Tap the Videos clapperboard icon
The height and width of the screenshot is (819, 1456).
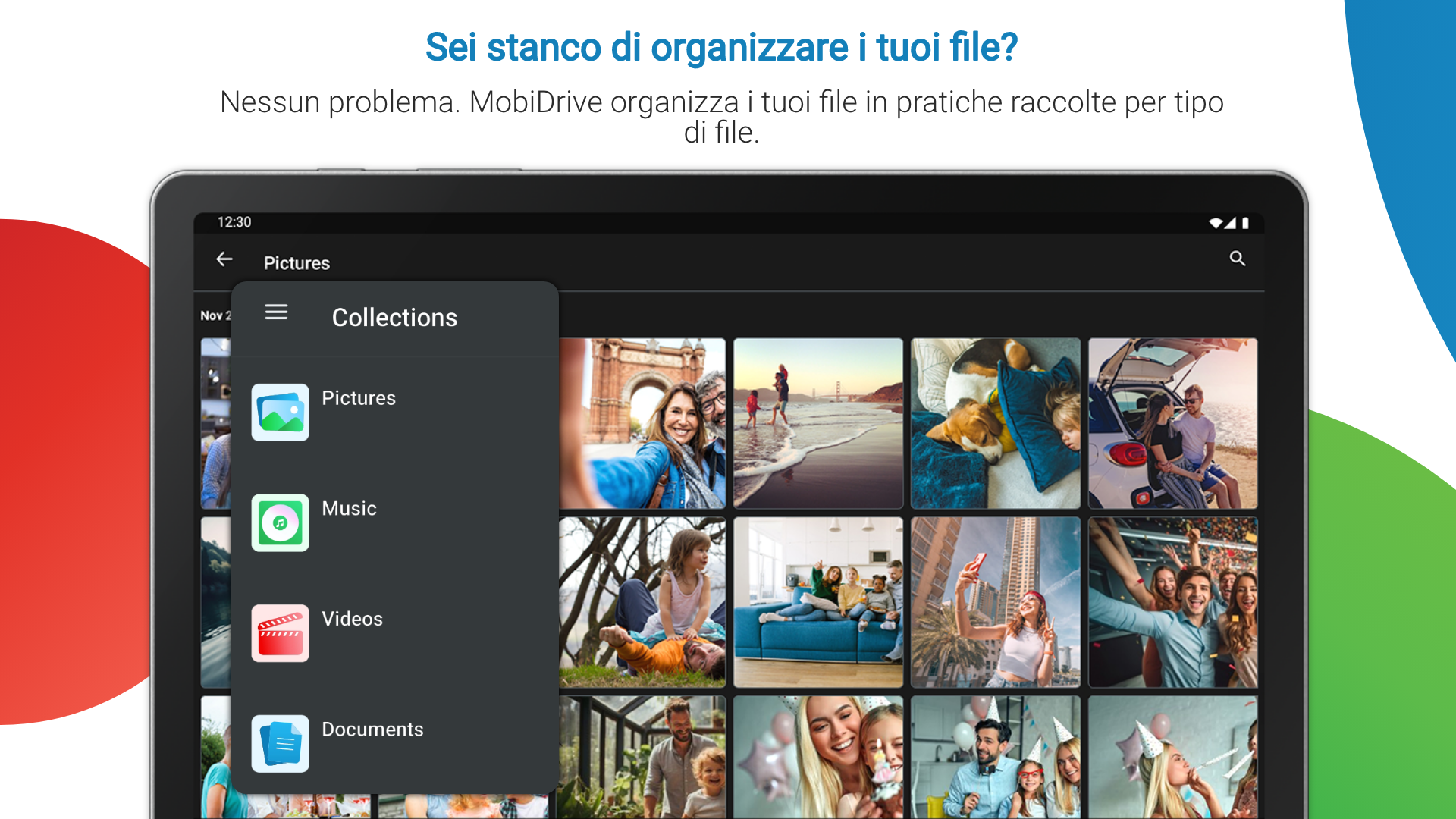(x=280, y=633)
